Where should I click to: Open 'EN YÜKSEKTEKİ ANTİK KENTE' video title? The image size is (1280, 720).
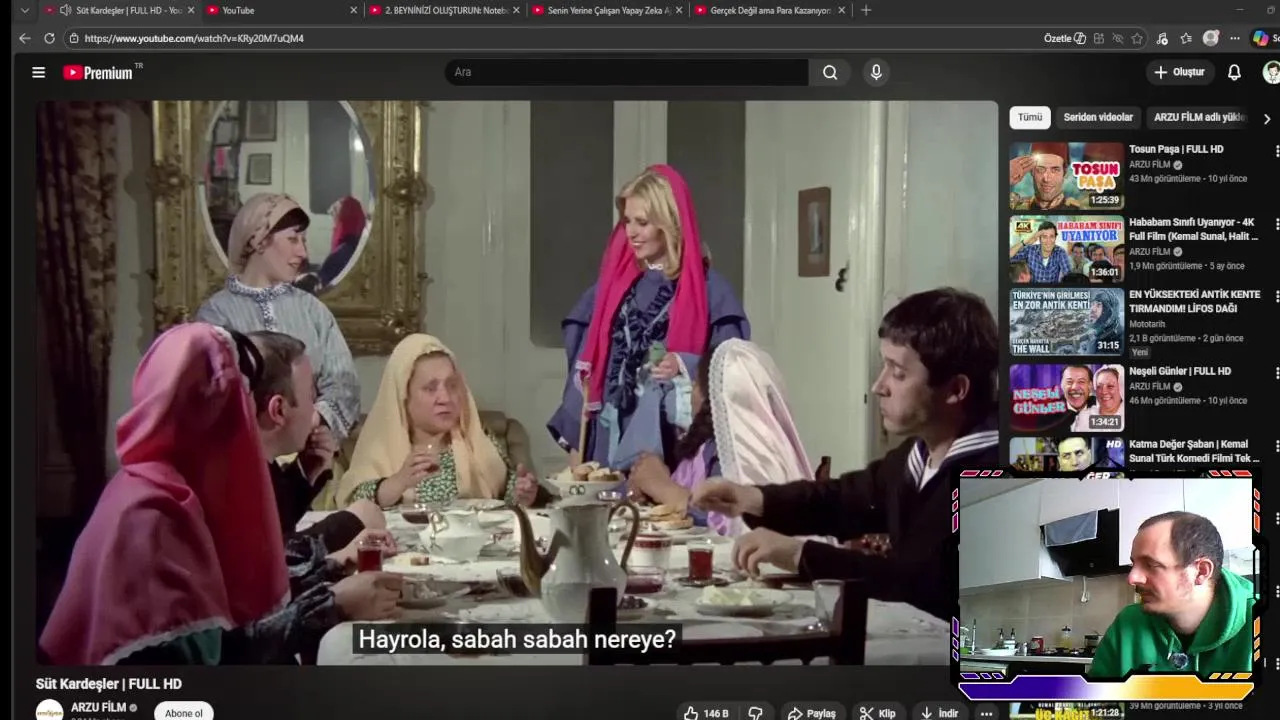point(1195,302)
